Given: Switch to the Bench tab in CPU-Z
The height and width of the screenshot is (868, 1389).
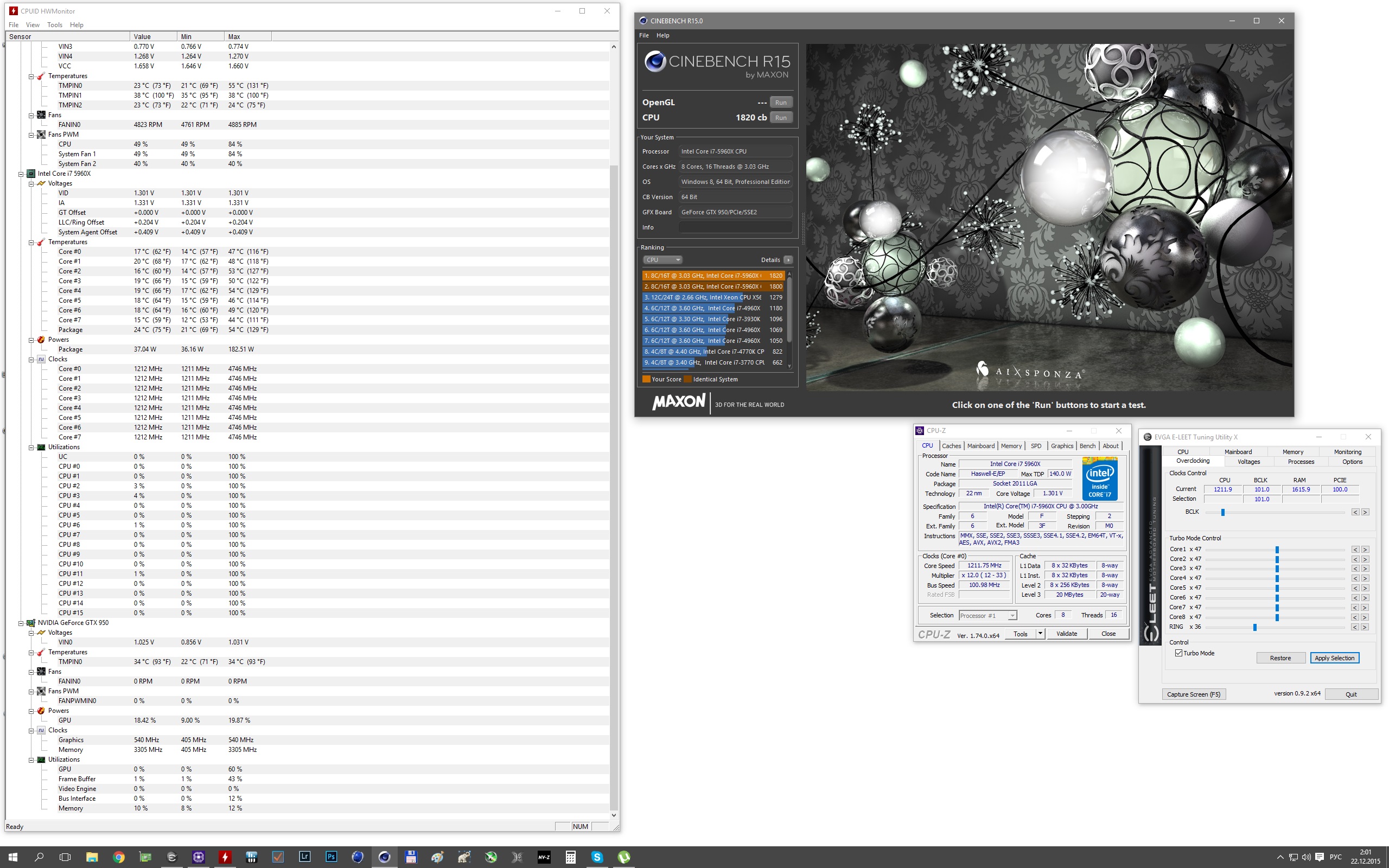Looking at the screenshot, I should tap(1087, 446).
